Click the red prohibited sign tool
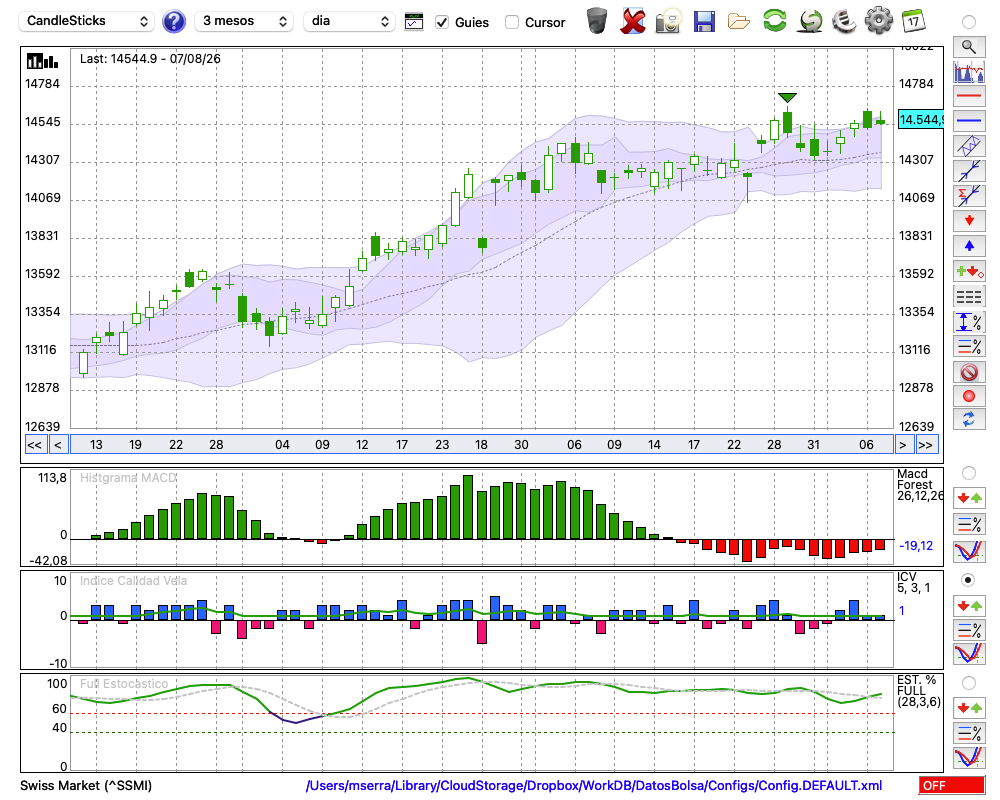Screen dimensions: 1000x800 coord(969,372)
